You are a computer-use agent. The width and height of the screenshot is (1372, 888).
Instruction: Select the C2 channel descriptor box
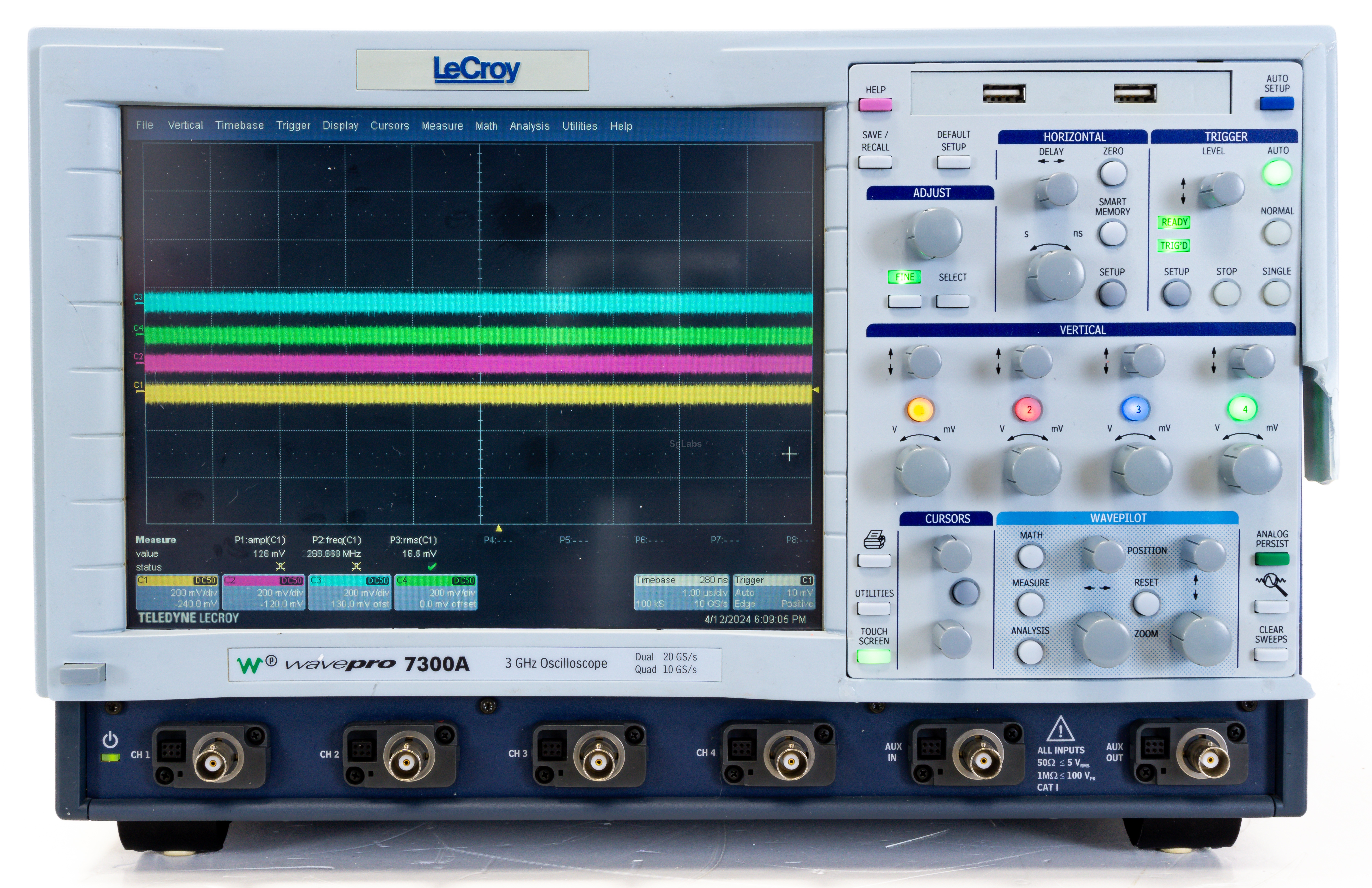pyautogui.click(x=263, y=592)
